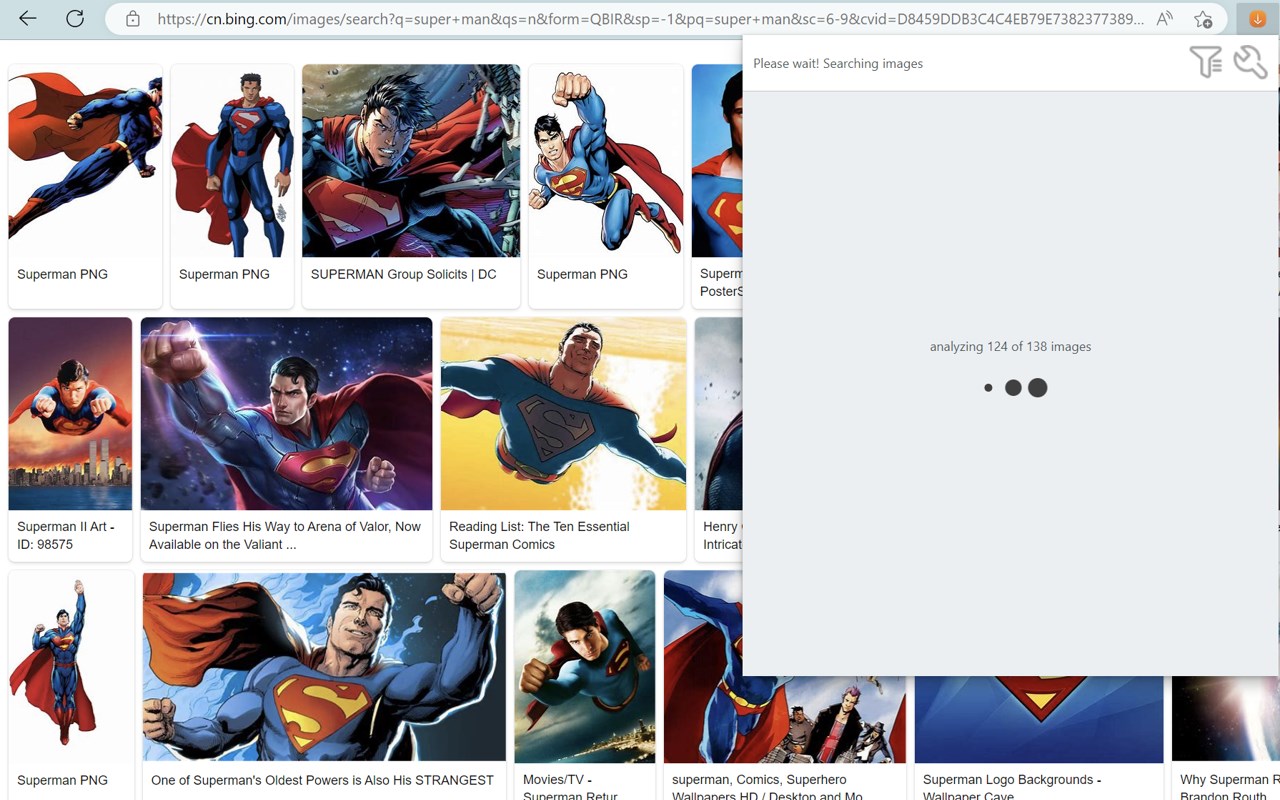Open the small rising Superman PNG thumbnail in bottom row

pos(70,666)
